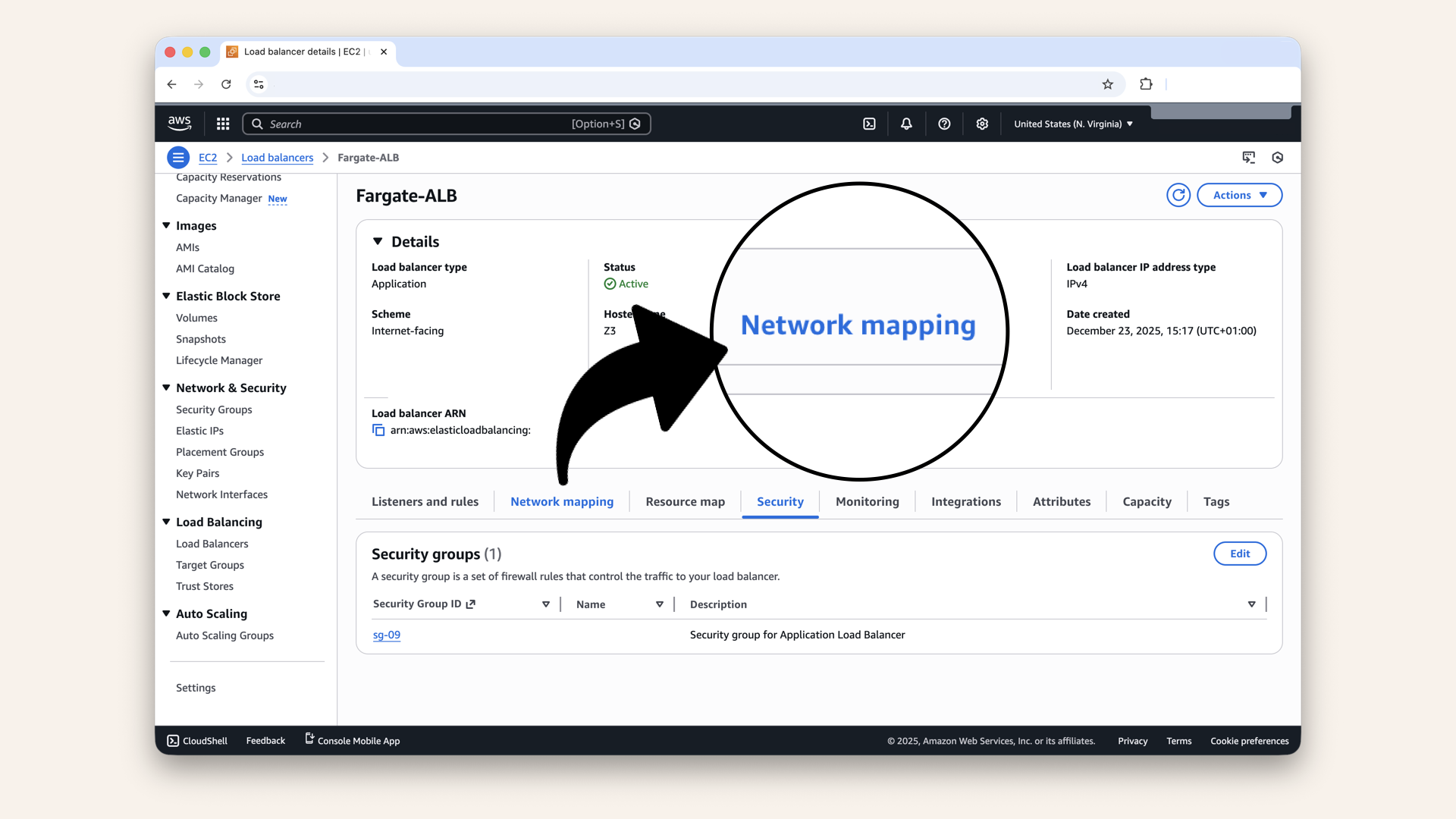1456x819 pixels.
Task: Switch to the Listeners and rules tab
Action: click(425, 501)
